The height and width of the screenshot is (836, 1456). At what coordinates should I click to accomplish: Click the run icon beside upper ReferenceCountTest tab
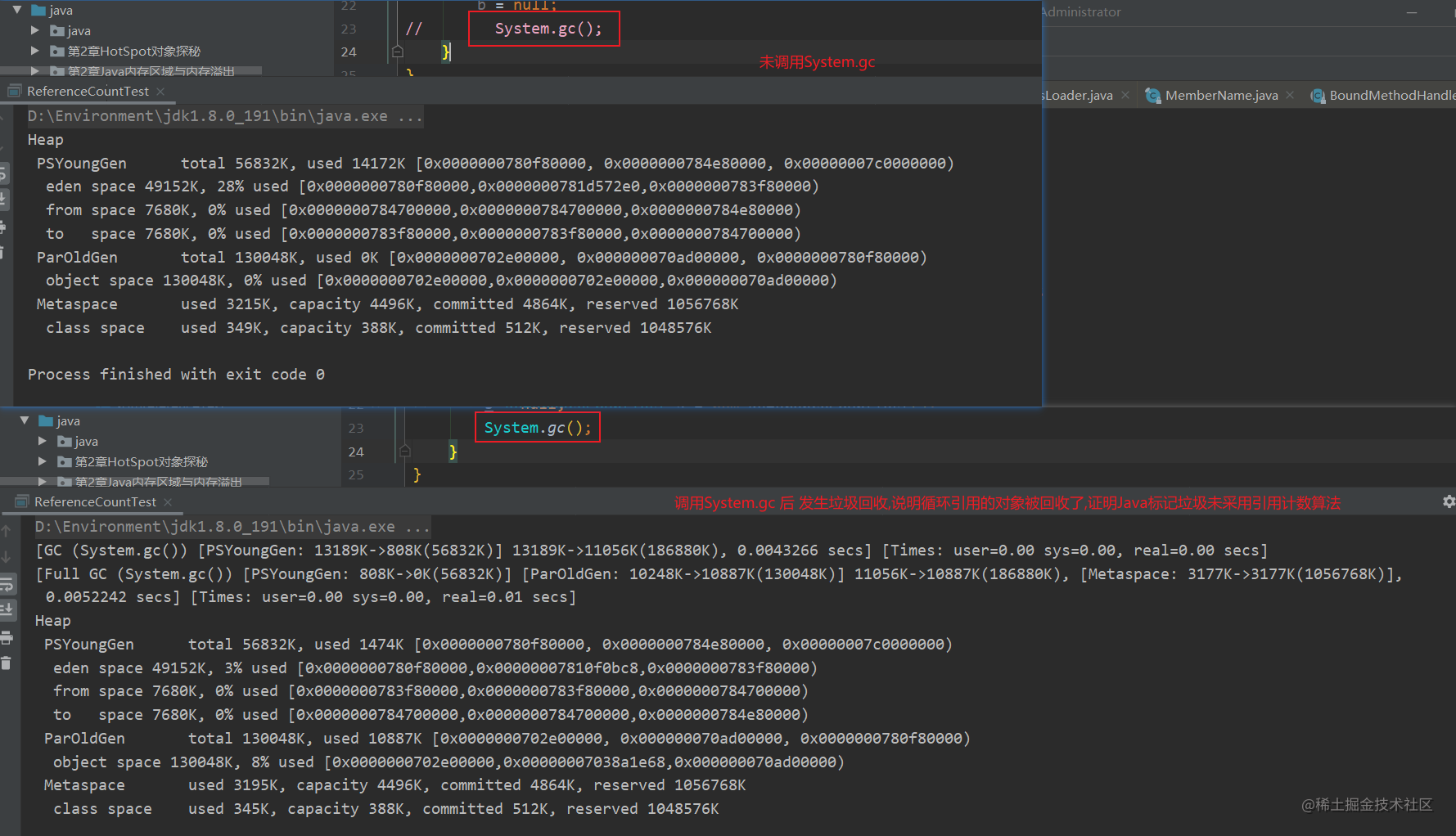15,91
